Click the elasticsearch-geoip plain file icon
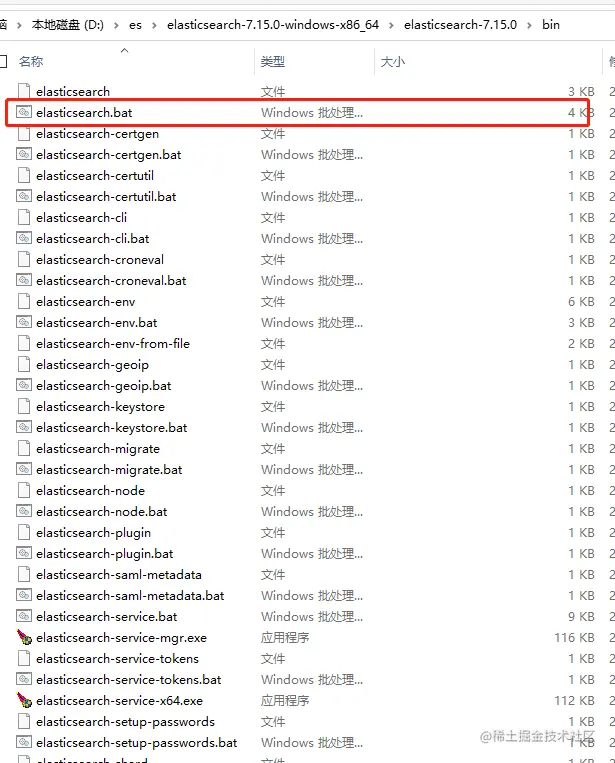 (x=24, y=364)
